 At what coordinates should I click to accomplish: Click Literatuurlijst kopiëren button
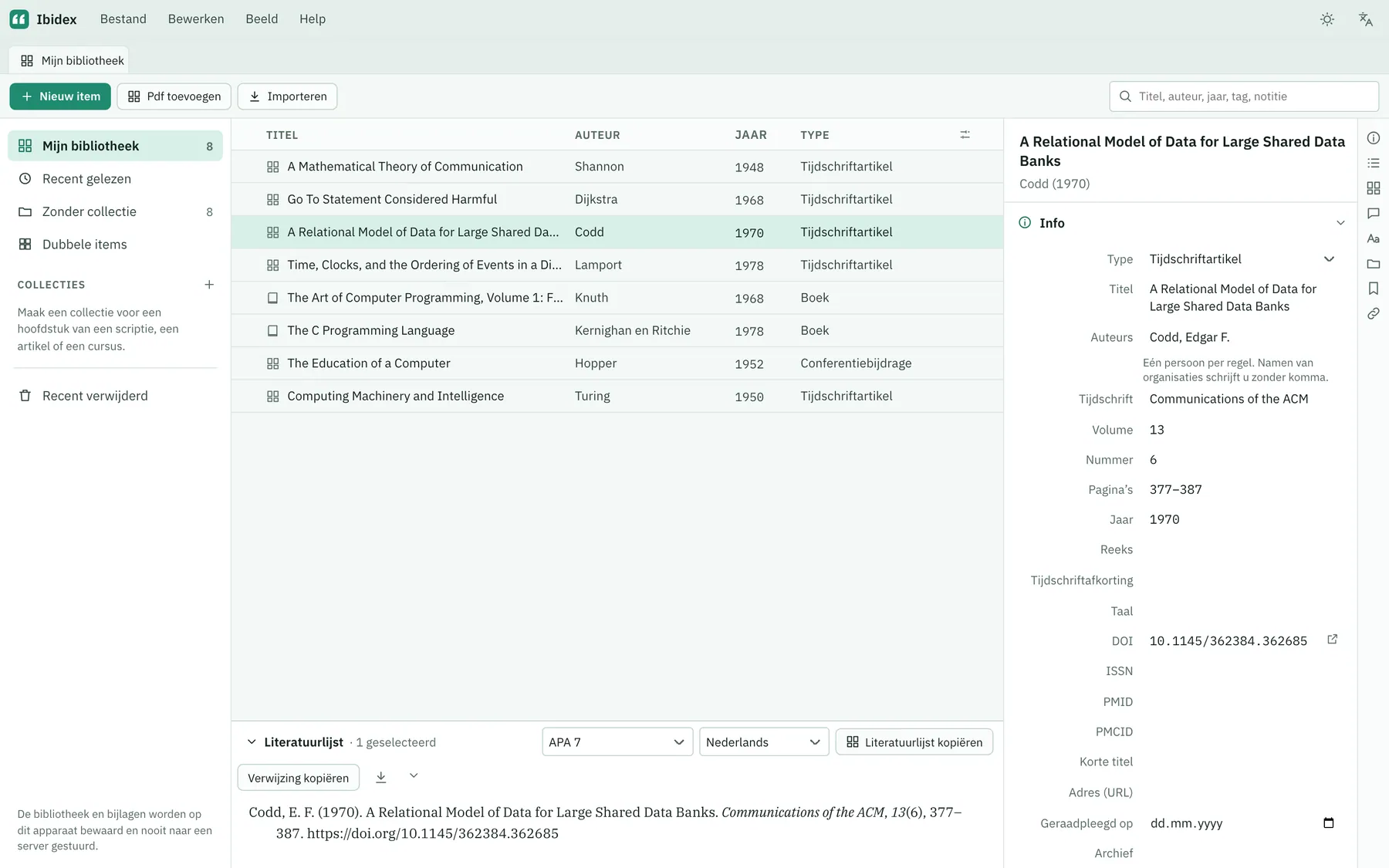(x=914, y=742)
